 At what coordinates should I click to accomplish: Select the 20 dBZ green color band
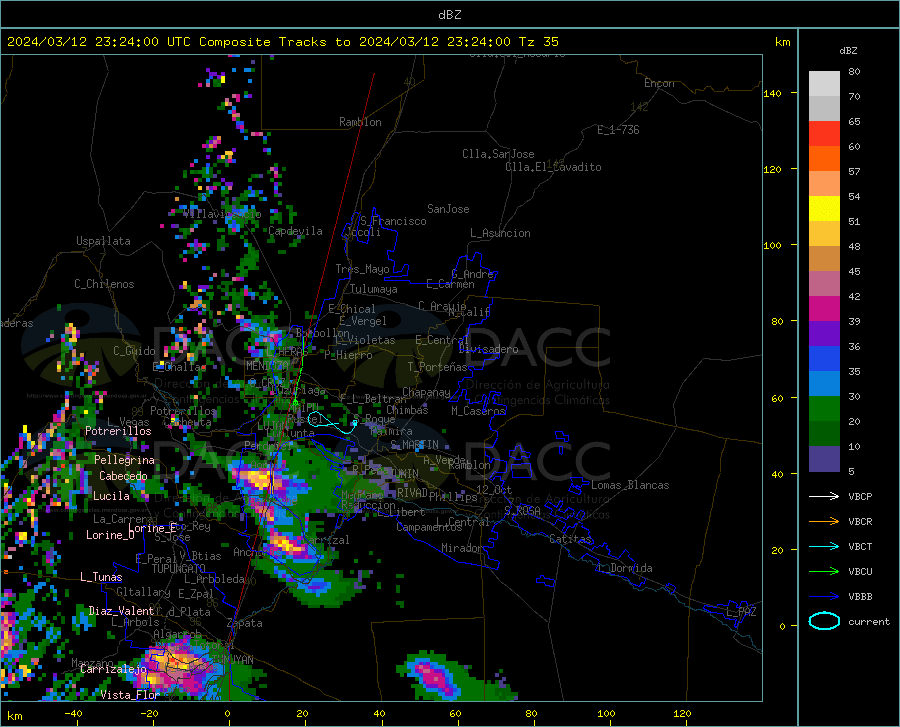tap(824, 409)
